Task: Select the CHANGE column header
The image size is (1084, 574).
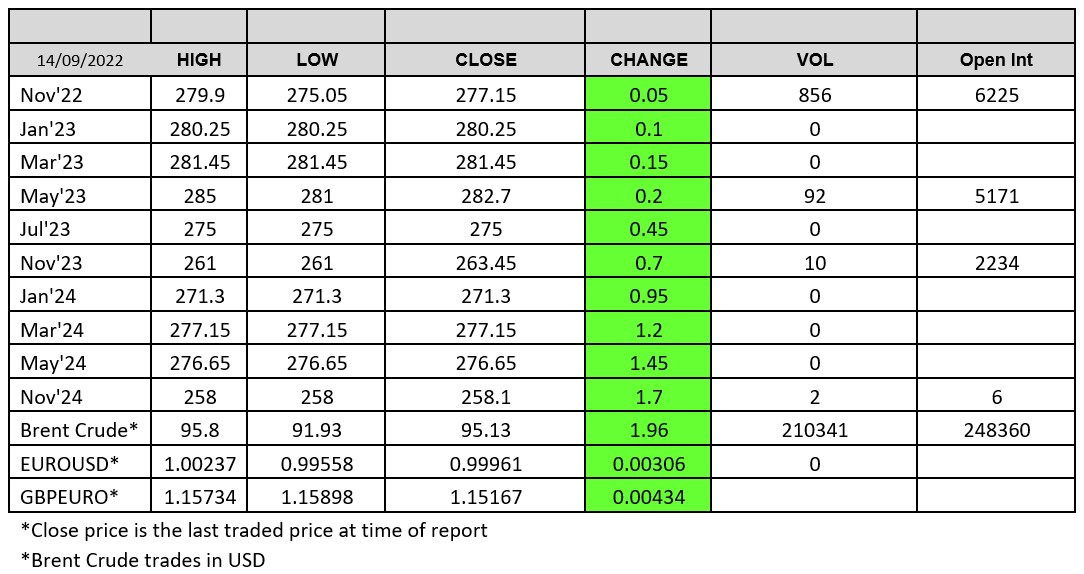Action: [x=648, y=60]
